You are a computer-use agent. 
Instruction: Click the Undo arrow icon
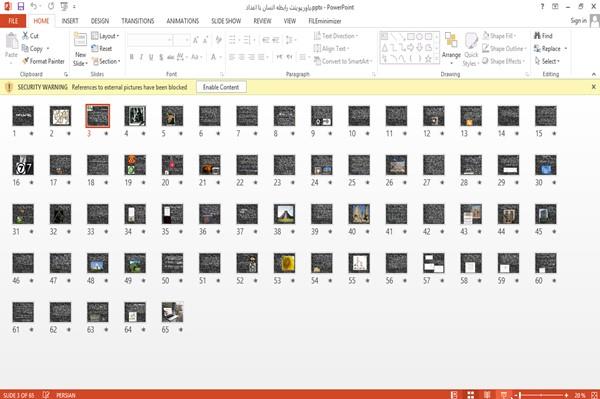click(34, 7)
